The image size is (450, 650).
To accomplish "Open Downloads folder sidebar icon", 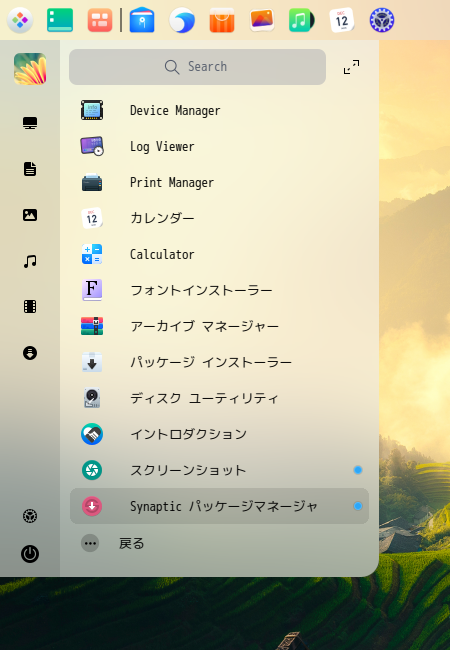I will point(30,353).
